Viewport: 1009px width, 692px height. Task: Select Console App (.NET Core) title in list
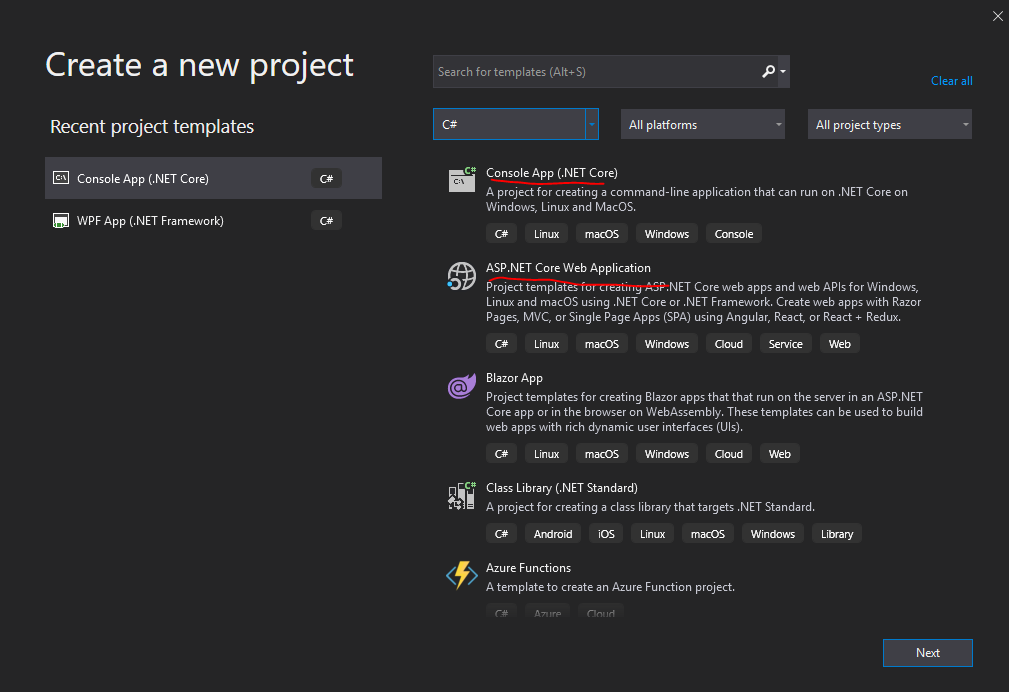click(x=551, y=173)
